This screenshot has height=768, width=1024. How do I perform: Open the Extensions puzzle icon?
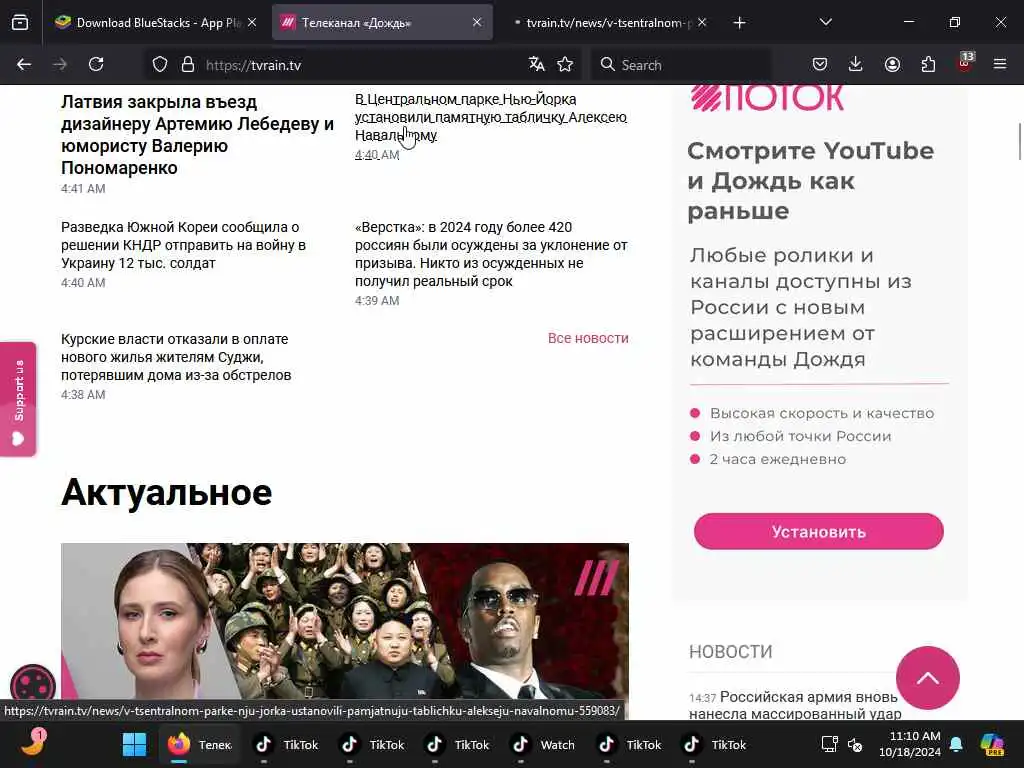928,64
